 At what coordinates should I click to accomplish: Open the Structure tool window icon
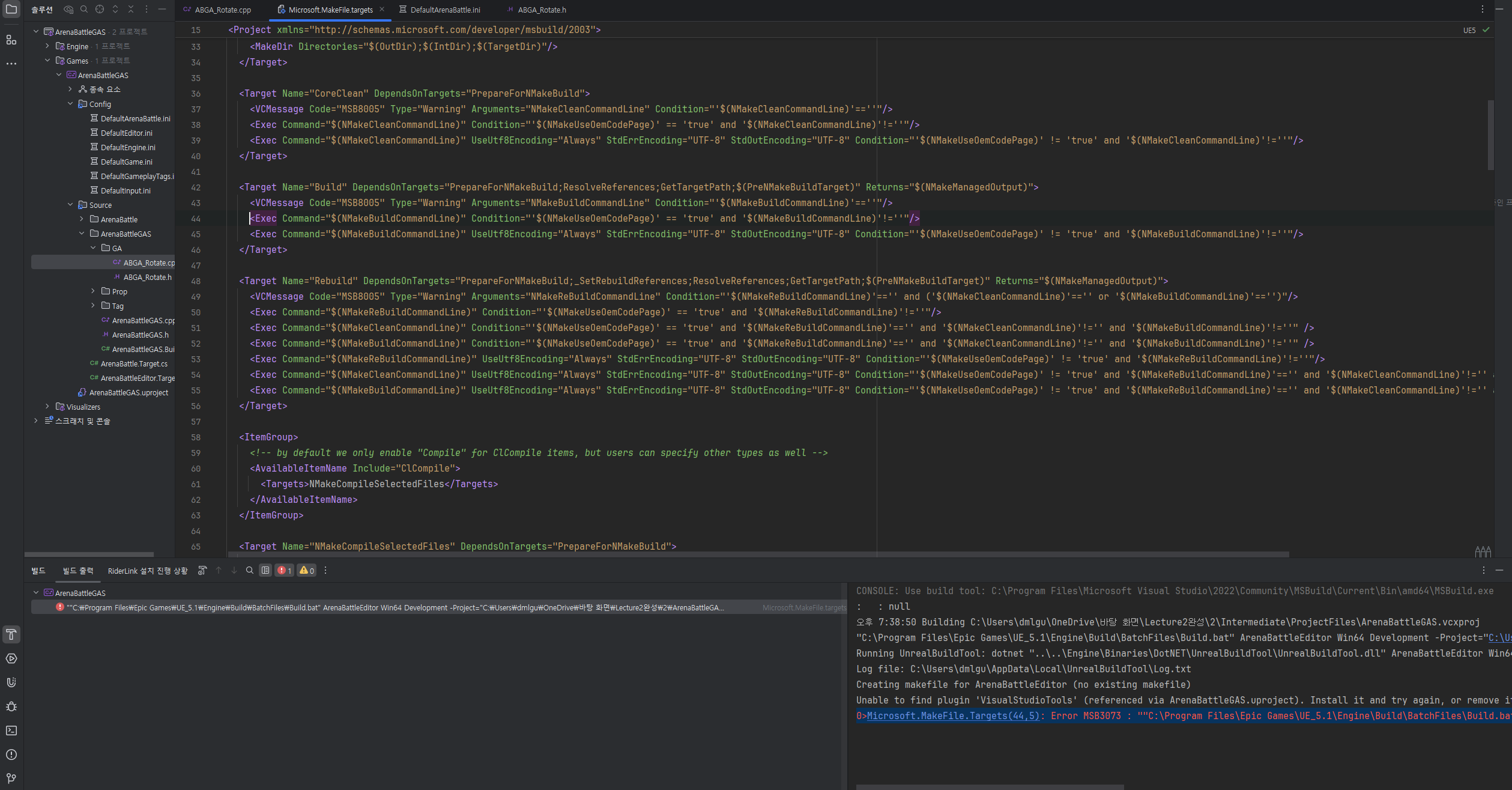click(x=11, y=40)
